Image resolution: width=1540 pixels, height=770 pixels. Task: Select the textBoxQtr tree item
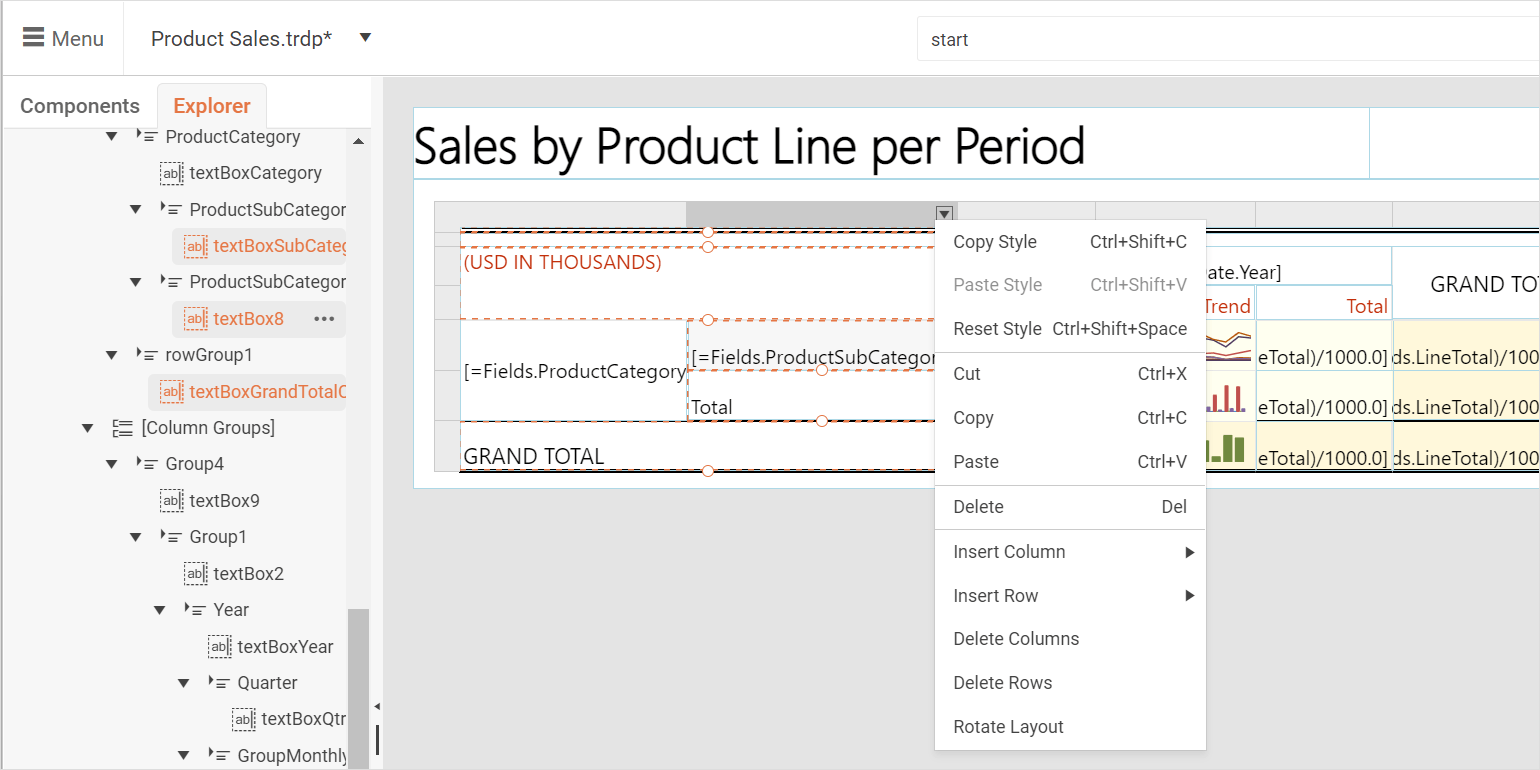tap(303, 719)
